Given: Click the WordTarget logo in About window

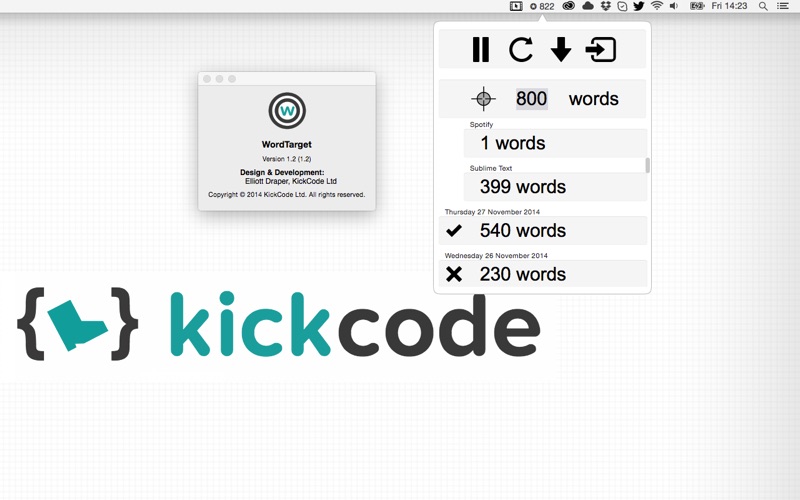Looking at the screenshot, I should click(x=287, y=111).
